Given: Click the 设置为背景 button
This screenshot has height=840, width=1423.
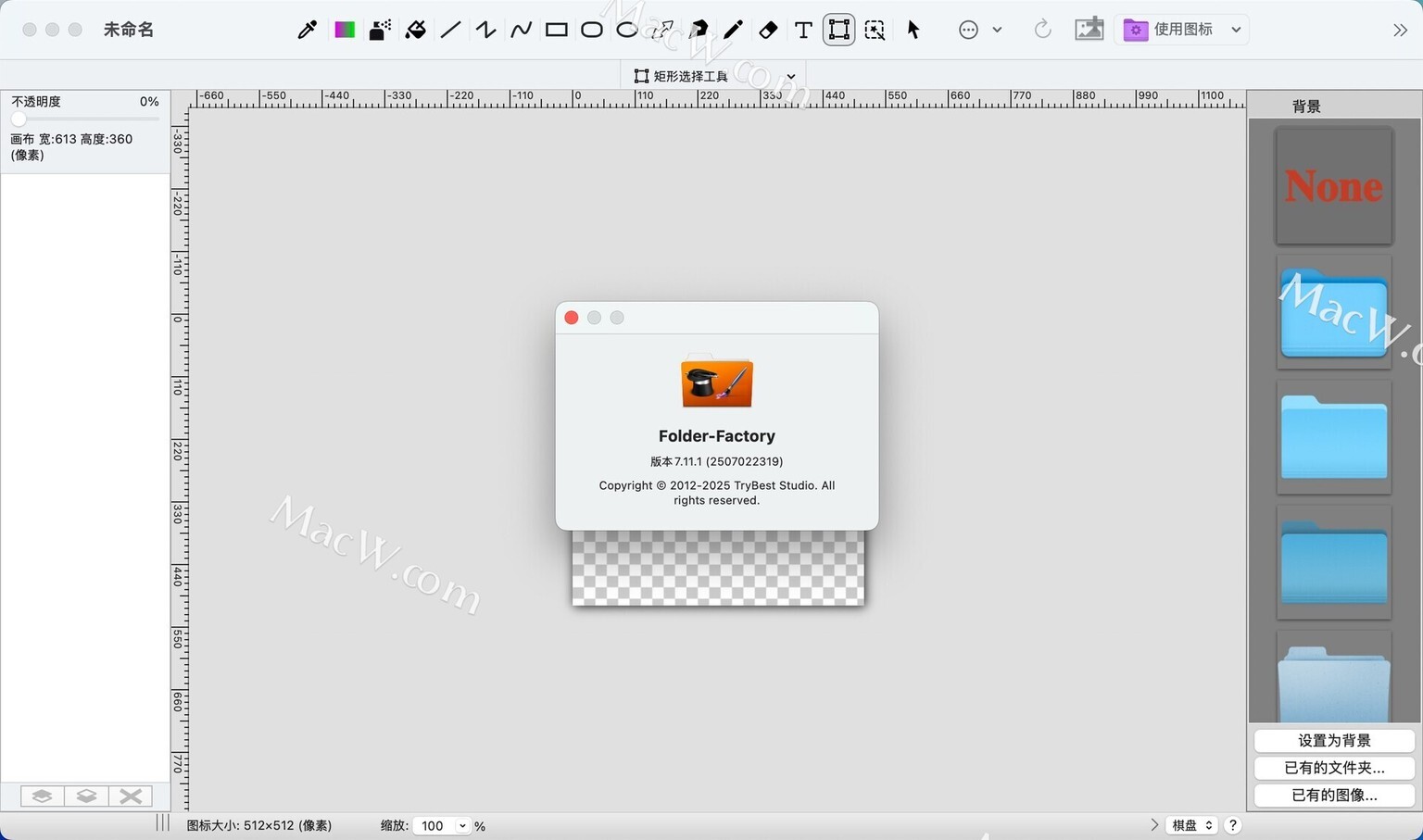Looking at the screenshot, I should coord(1333,741).
